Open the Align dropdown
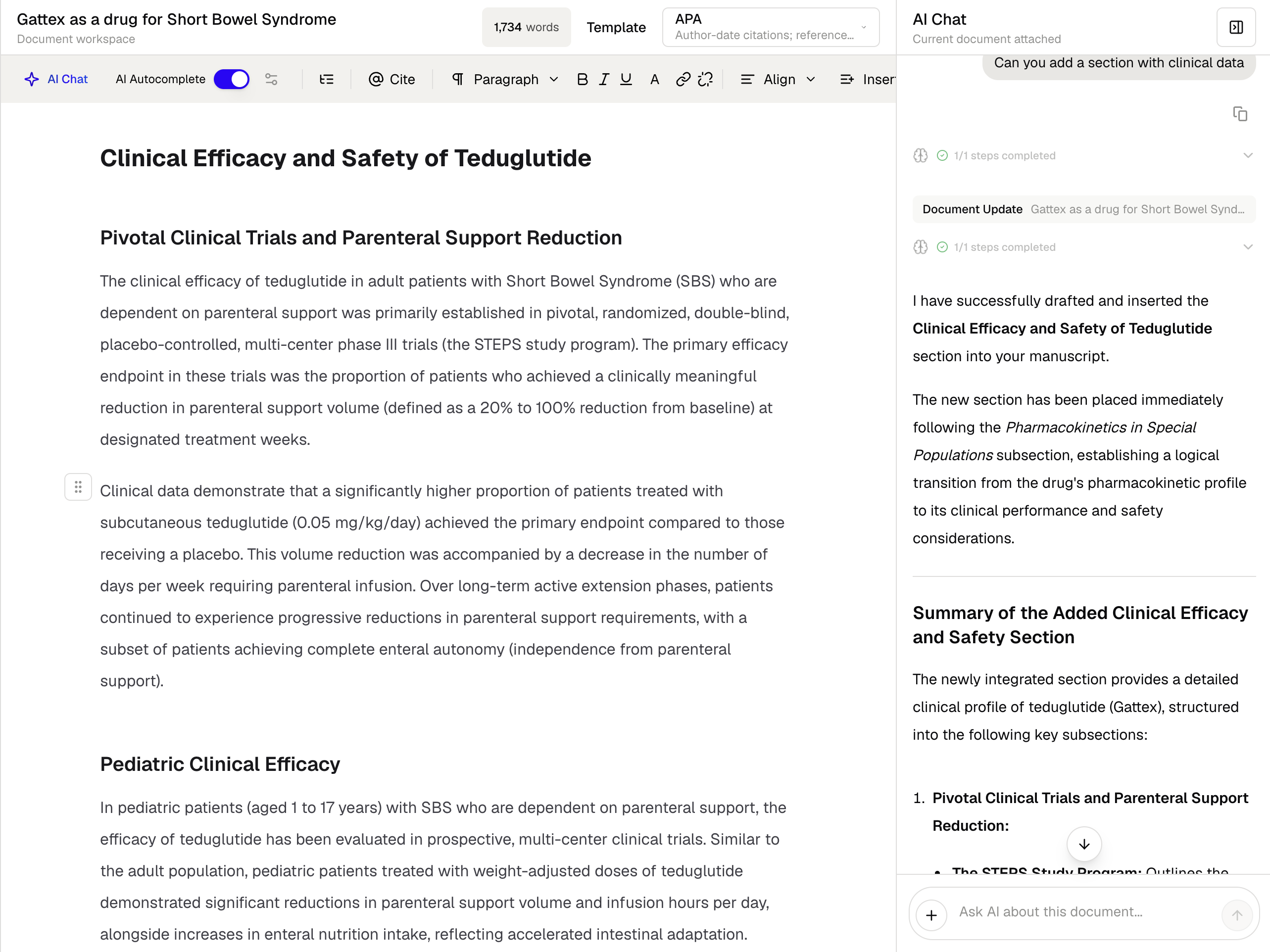Image resolution: width=1270 pixels, height=952 pixels. click(779, 79)
